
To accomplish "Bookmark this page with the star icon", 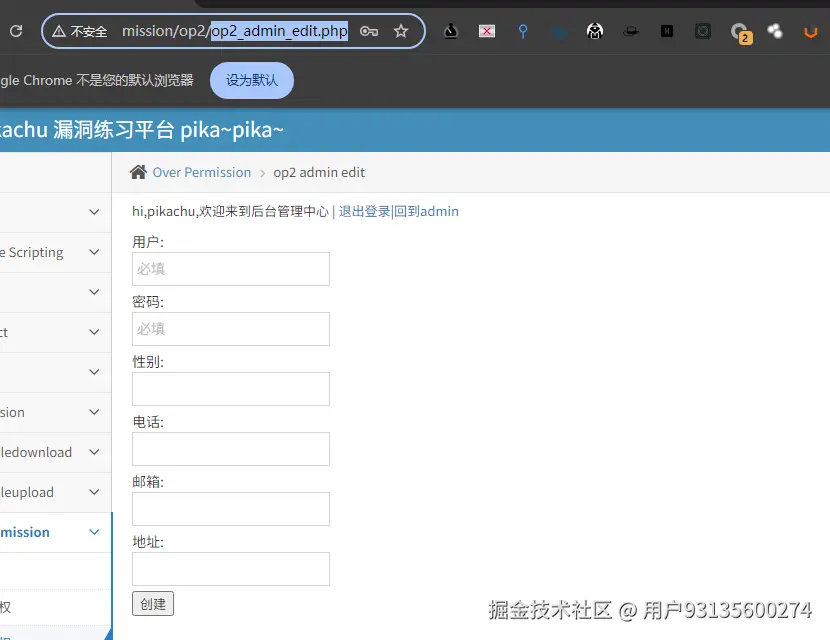I will (401, 31).
